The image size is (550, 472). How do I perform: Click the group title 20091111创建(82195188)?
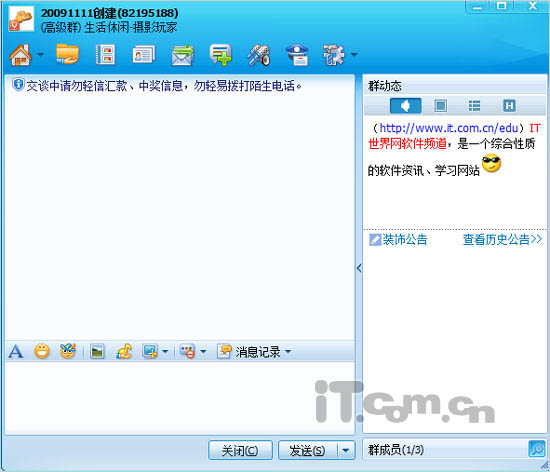109,13
